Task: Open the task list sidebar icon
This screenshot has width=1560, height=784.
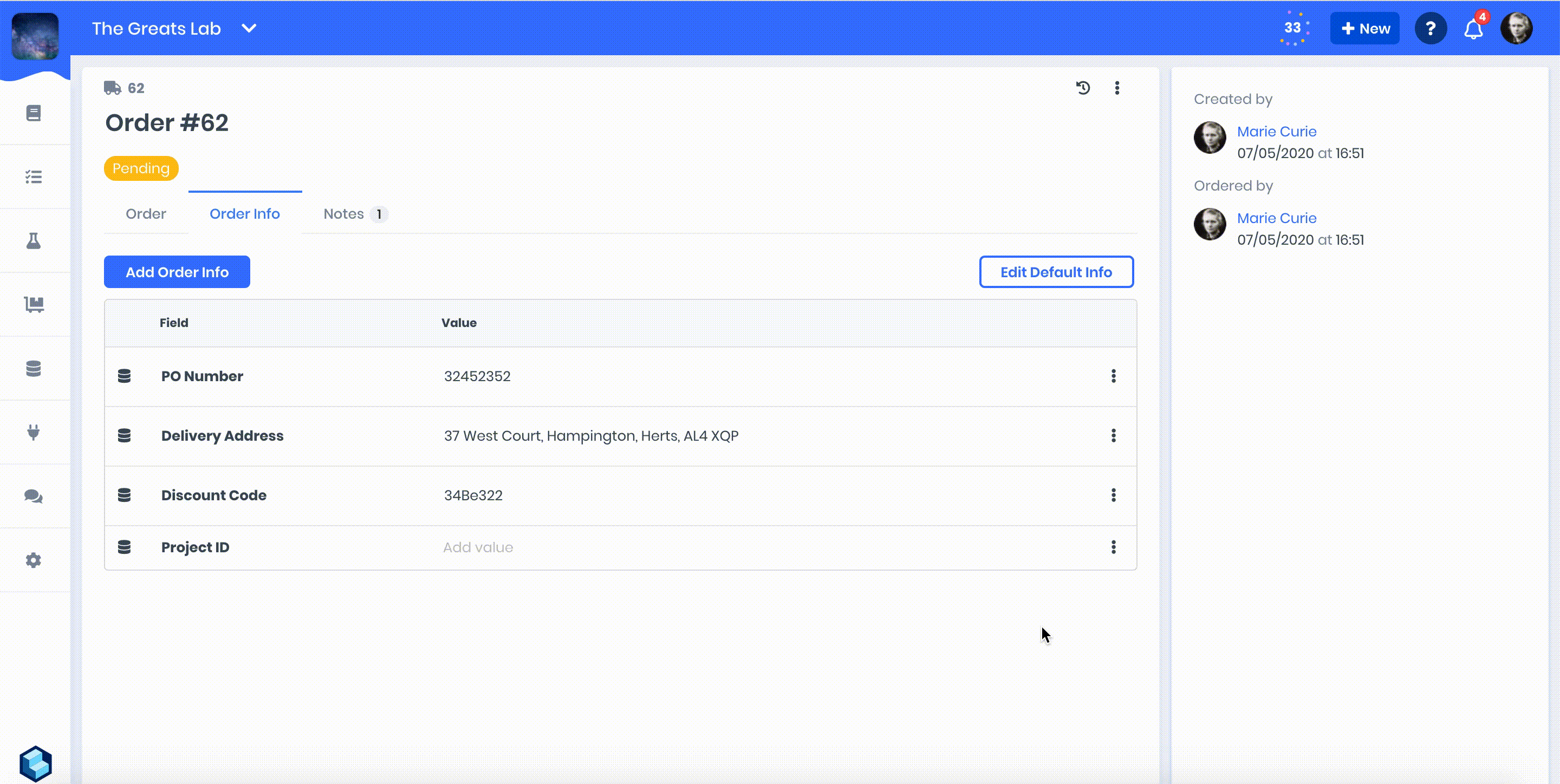Action: coord(33,177)
